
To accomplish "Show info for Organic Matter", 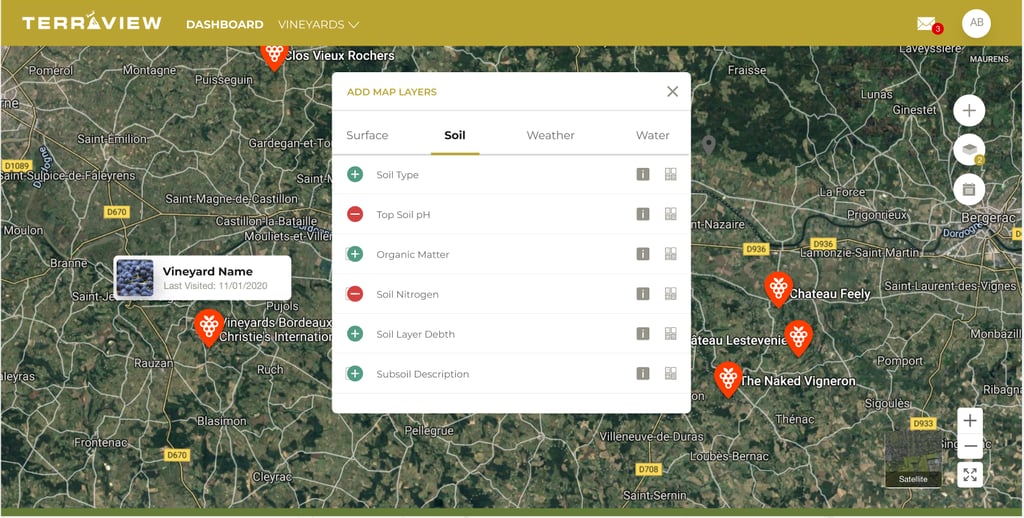I will coord(643,254).
